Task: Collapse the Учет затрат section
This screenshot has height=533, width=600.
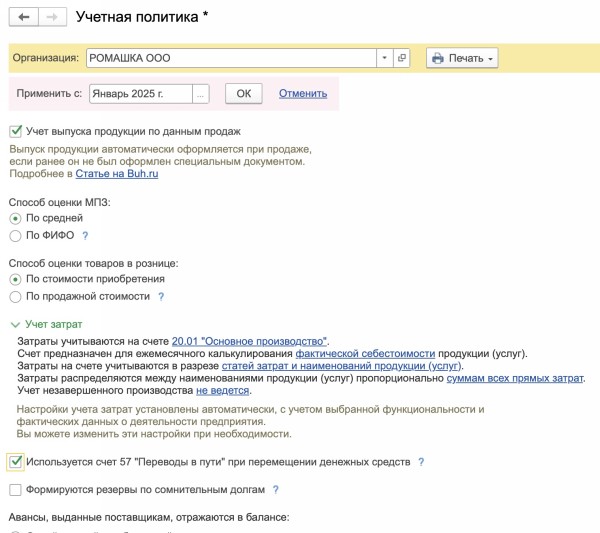Action: tap(15, 325)
